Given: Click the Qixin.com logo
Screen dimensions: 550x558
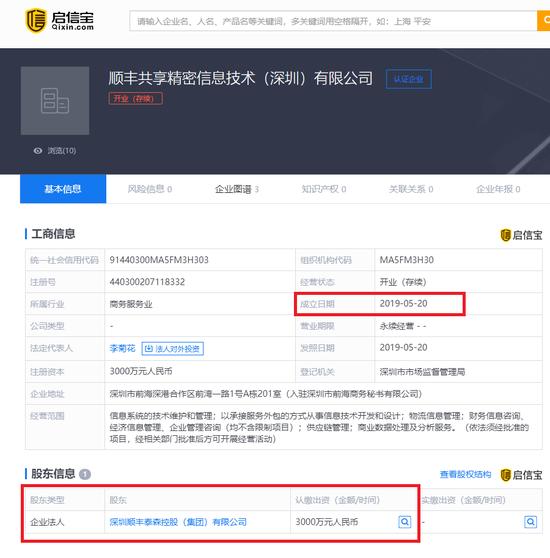Looking at the screenshot, I should pos(59,21).
